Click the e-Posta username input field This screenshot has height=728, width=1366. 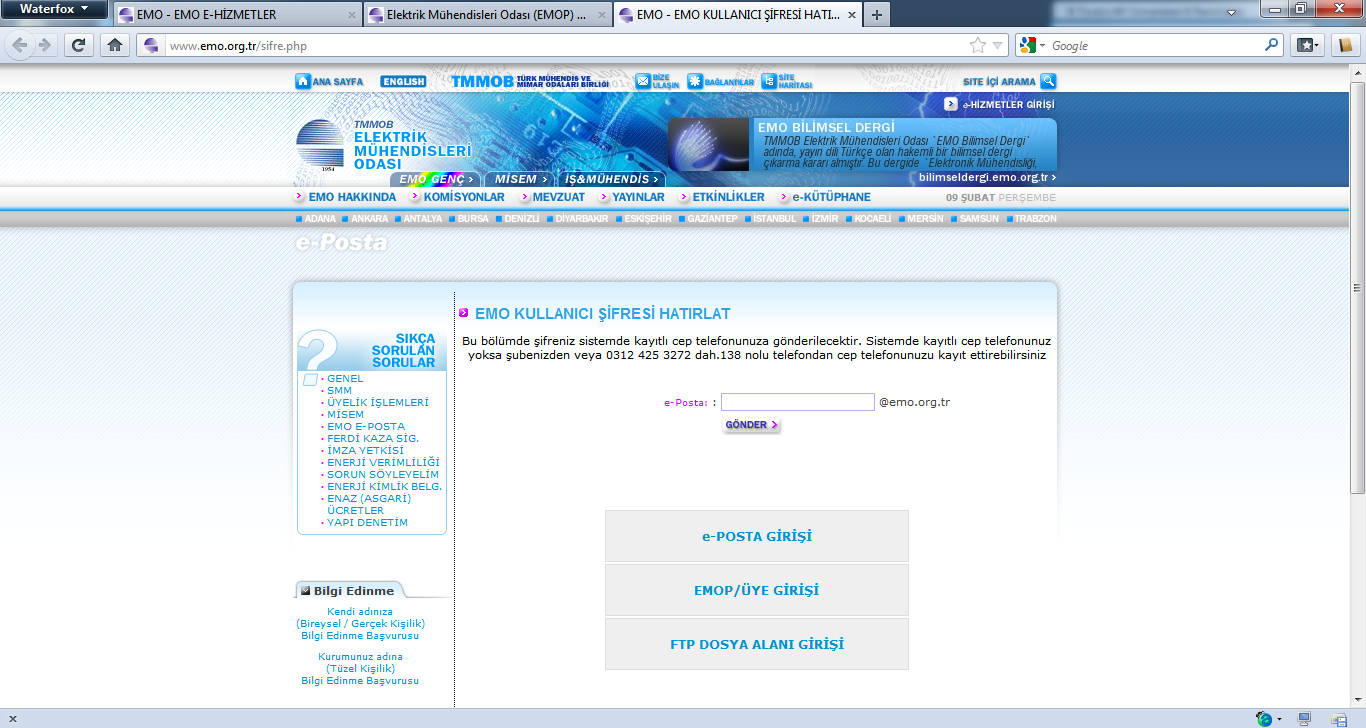798,402
